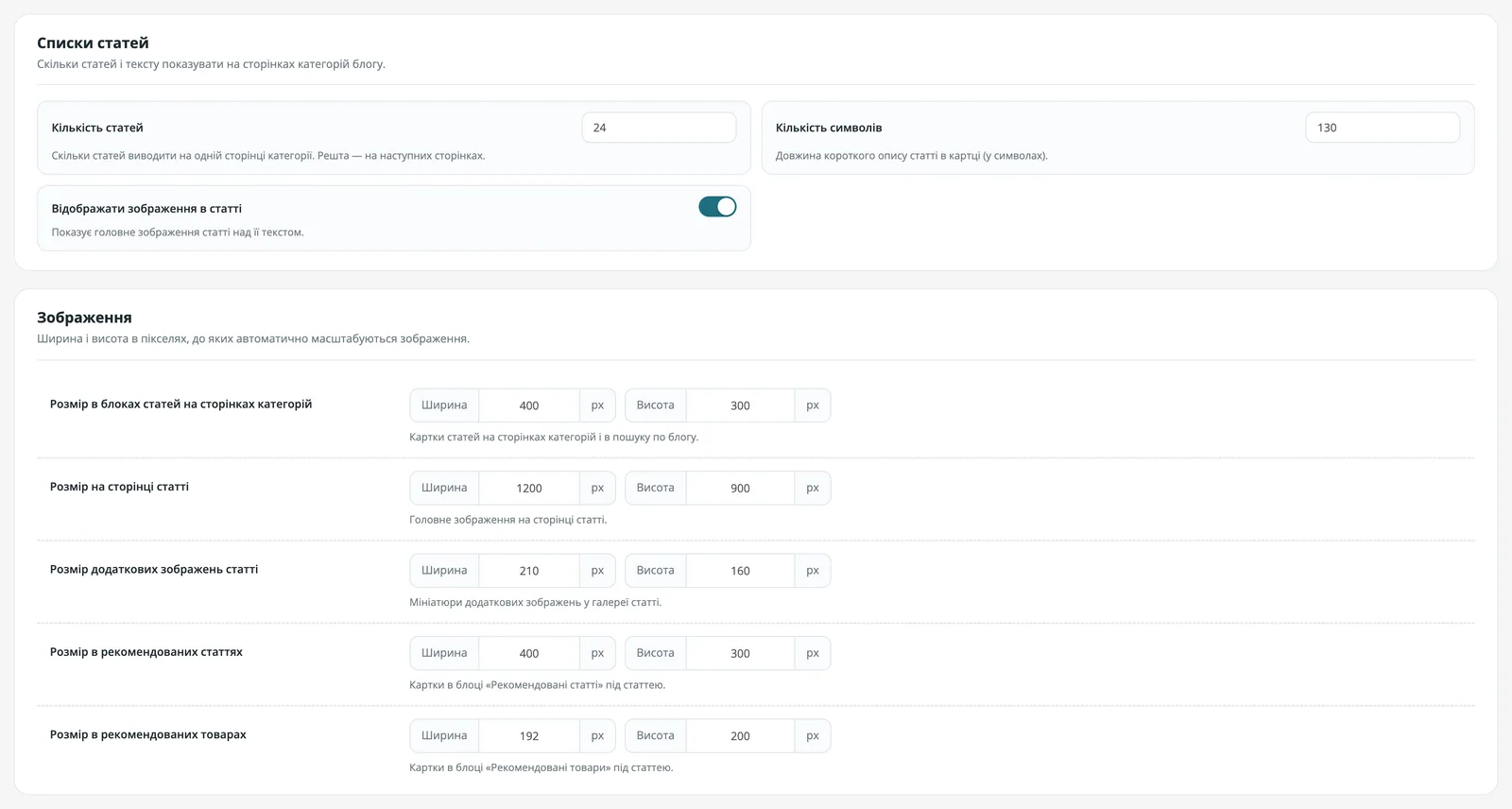Set width for 'Розмір в блоках статей на сторінках категорій'
Image resolution: width=1512 pixels, height=809 pixels.
tap(529, 405)
